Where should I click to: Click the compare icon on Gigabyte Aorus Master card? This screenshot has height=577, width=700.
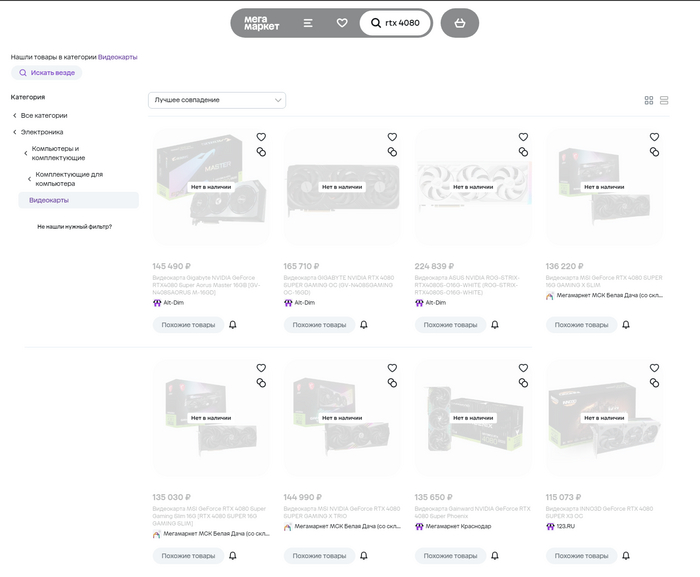(261, 152)
